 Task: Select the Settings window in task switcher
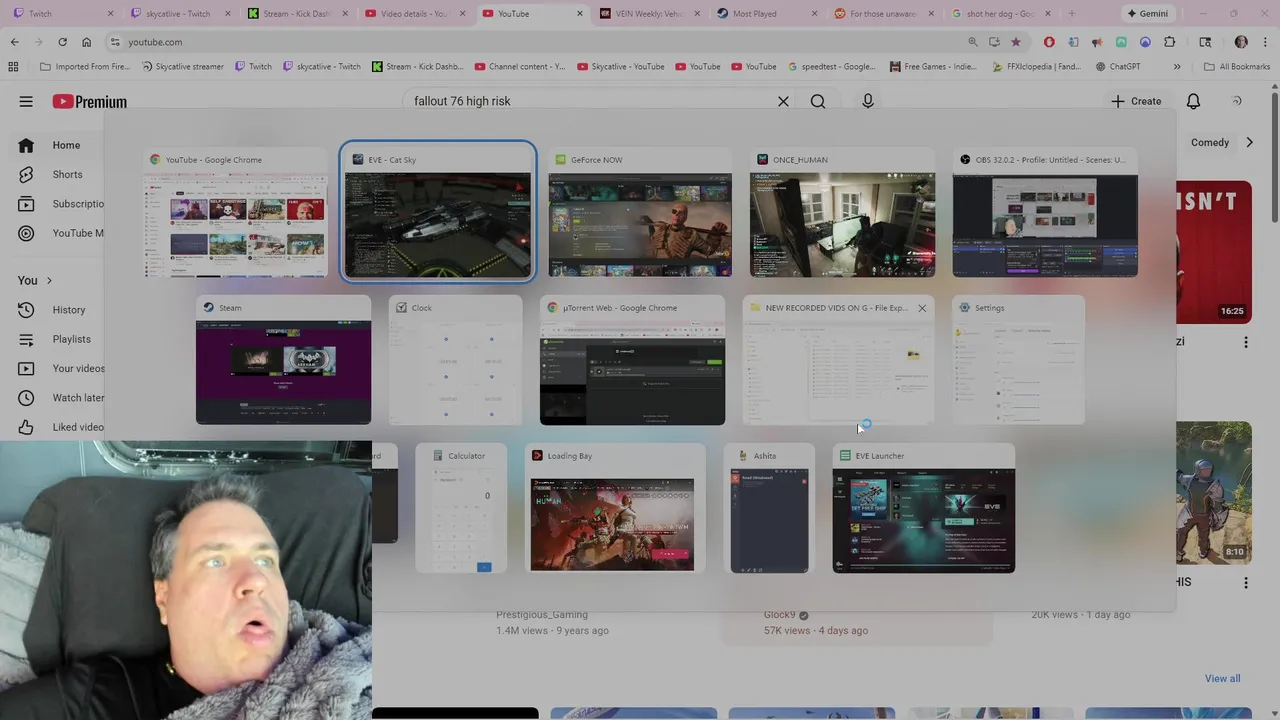(1018, 360)
